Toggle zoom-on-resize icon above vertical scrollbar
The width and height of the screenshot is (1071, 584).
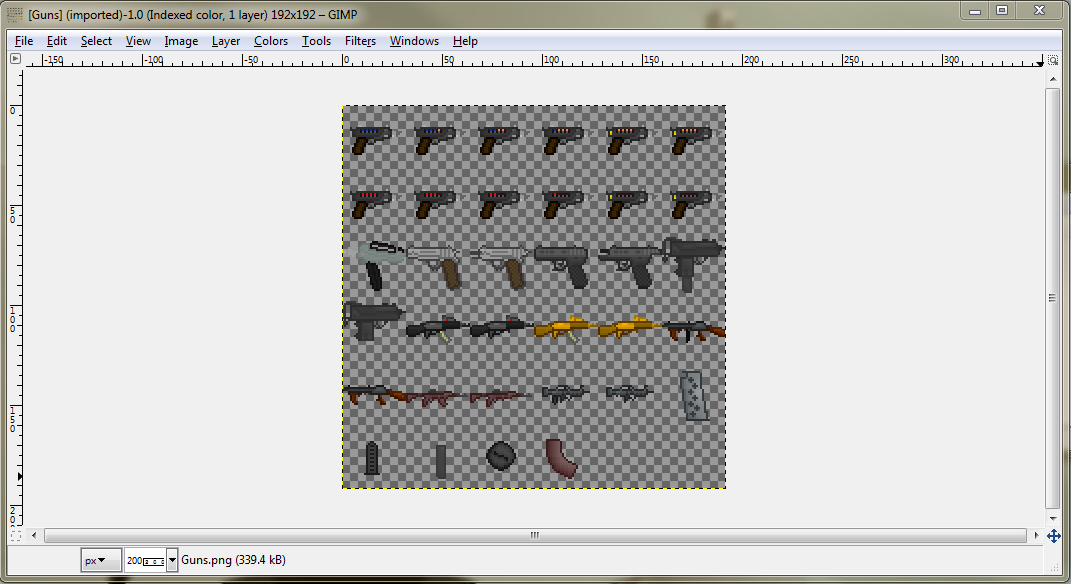pos(1052,60)
